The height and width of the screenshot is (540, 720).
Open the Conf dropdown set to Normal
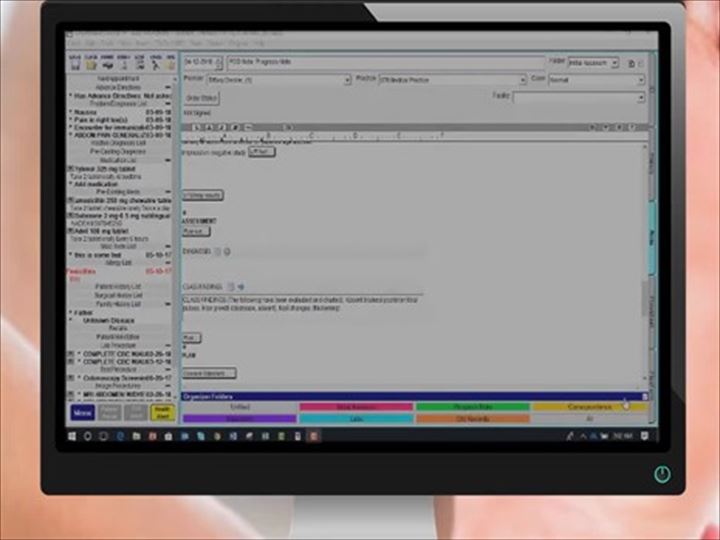pos(641,79)
